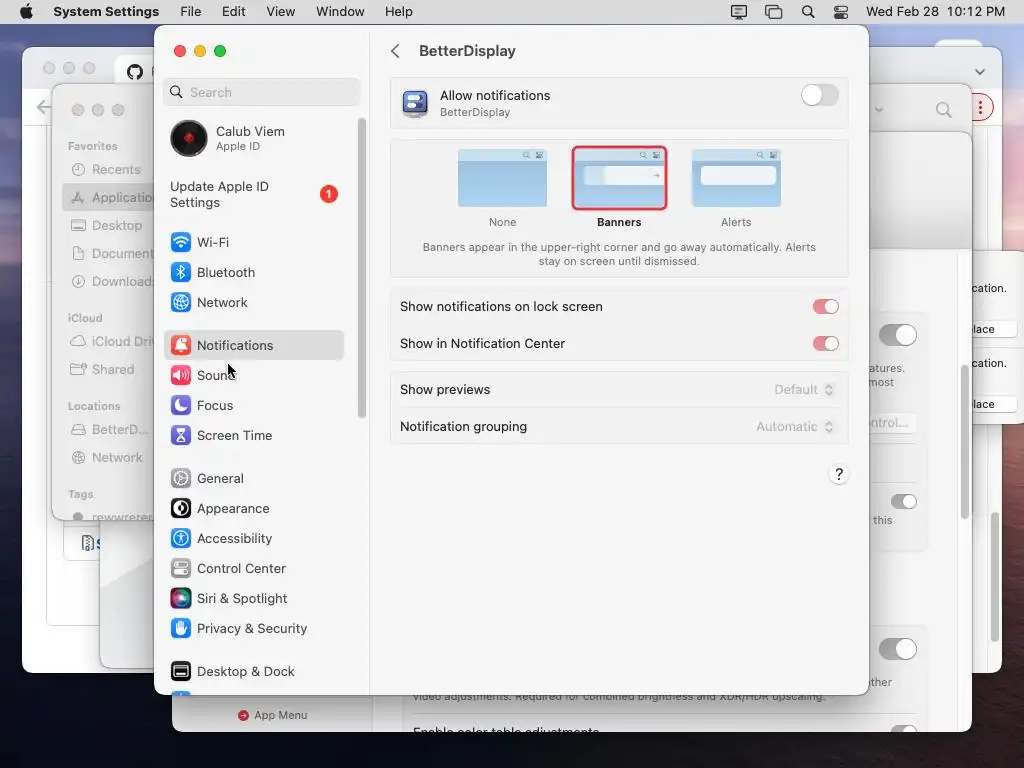Open Bluetooth settings icon
This screenshot has height=768, width=1024.
click(181, 272)
